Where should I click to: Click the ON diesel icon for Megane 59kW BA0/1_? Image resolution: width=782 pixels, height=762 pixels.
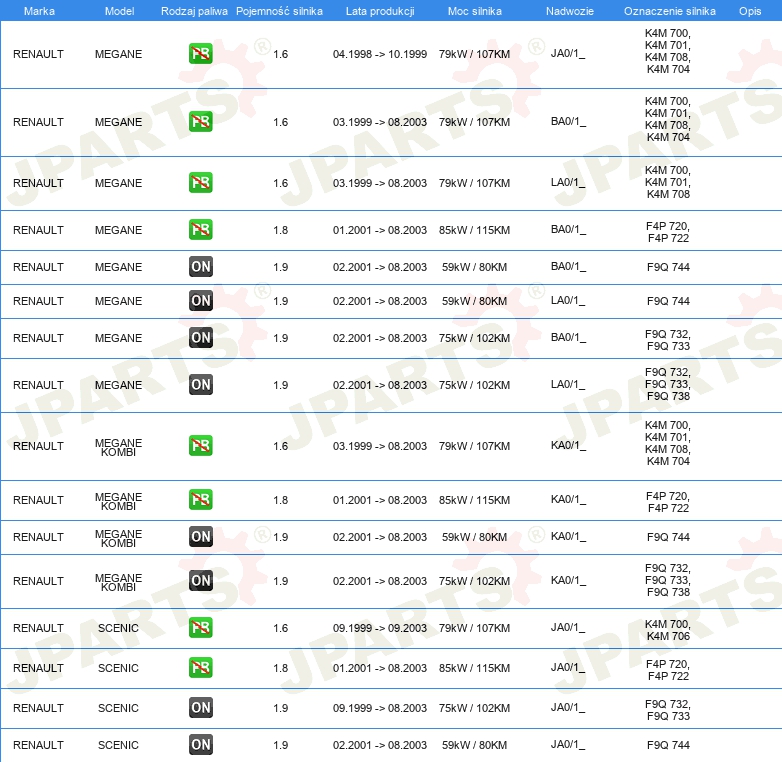point(200,266)
